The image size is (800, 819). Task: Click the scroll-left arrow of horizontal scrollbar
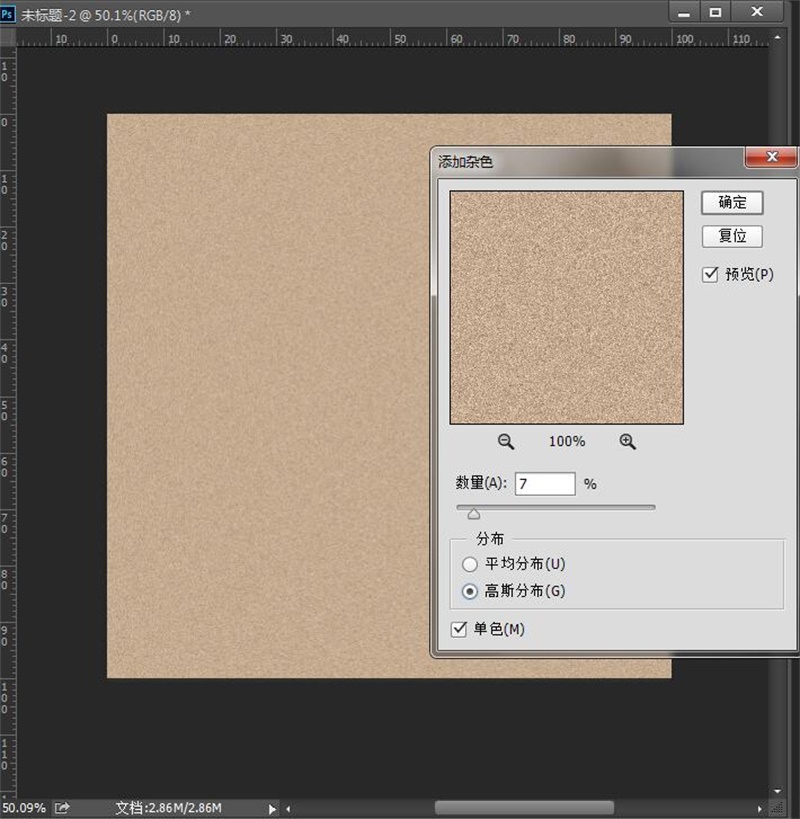288,809
